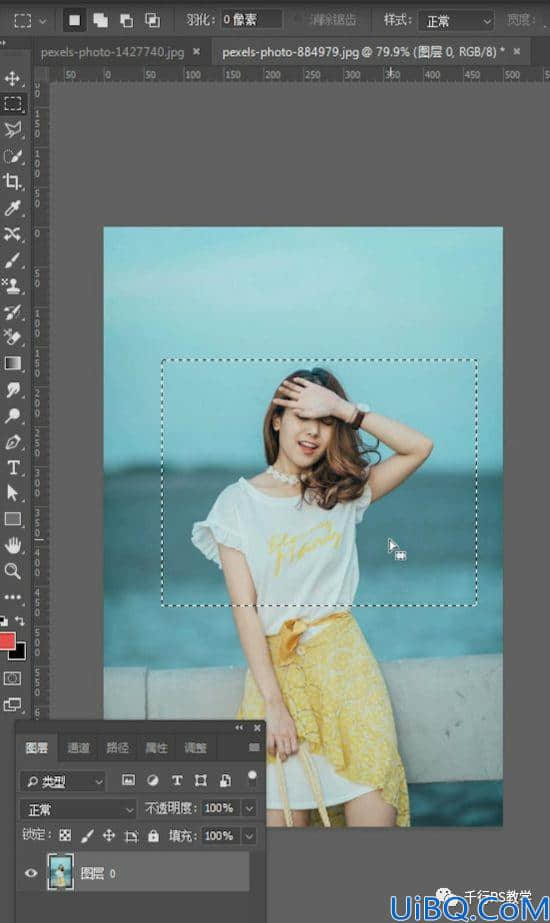This screenshot has height=923, width=550.
Task: Click the black background color swatch
Action: point(19,652)
